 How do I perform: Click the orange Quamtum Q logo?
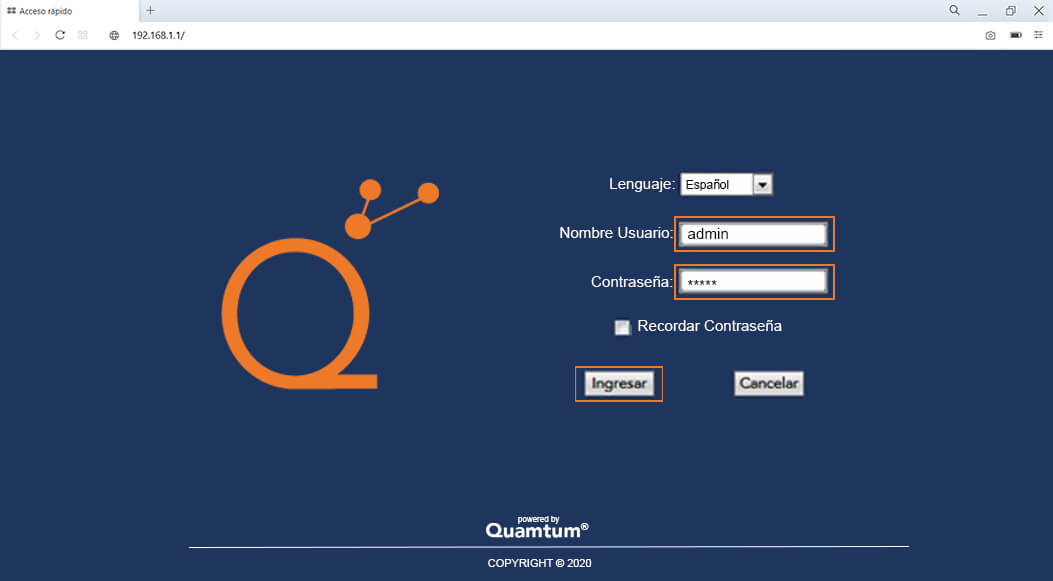click(x=300, y=320)
